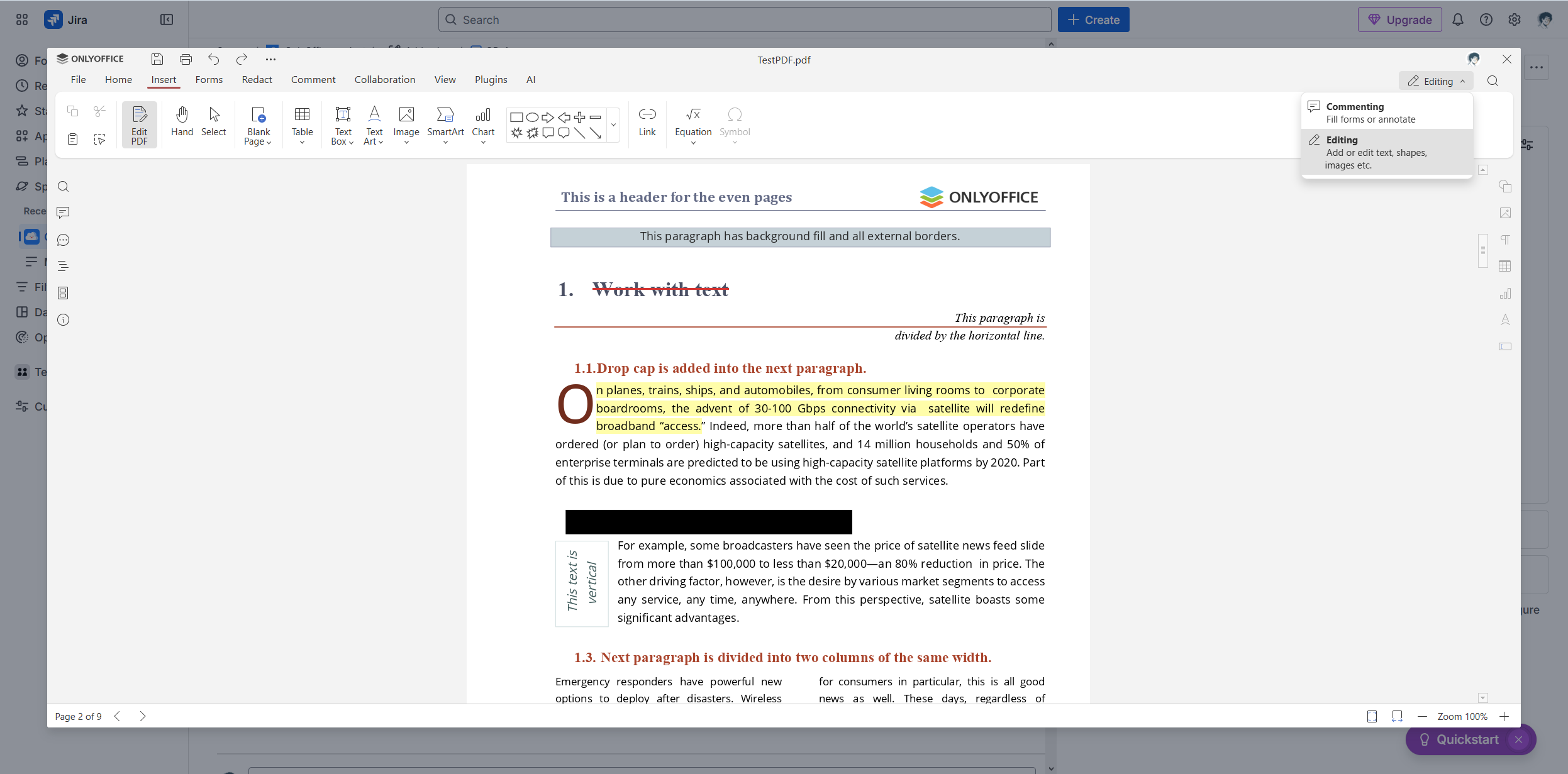Click the Print file icon
This screenshot has width=1568, height=774.
click(x=185, y=59)
